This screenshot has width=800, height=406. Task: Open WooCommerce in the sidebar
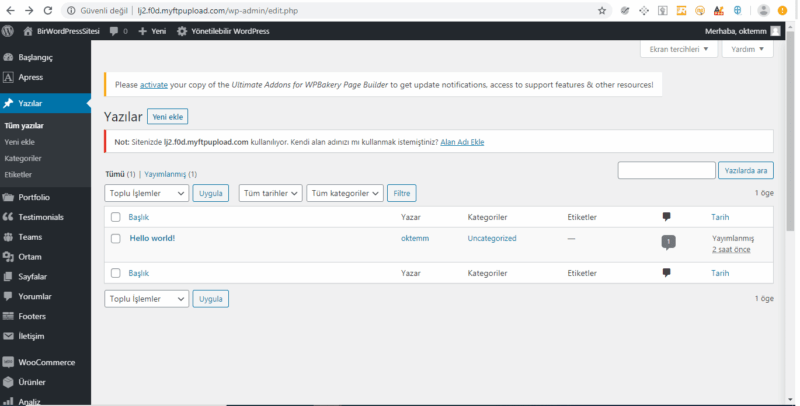pos(45,362)
